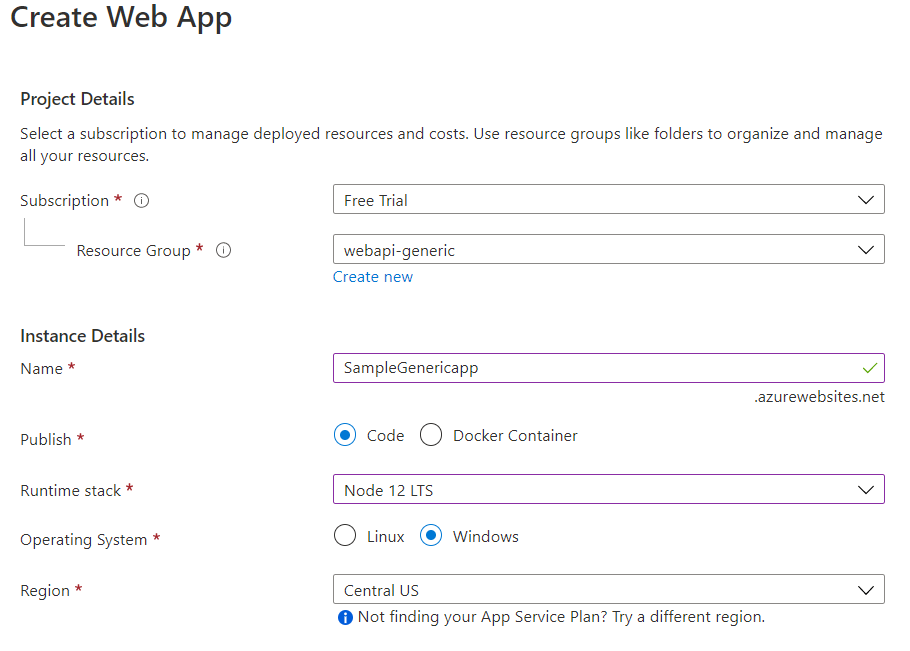Select the Code publish option
This screenshot has width=910, height=651.
tap(345, 435)
